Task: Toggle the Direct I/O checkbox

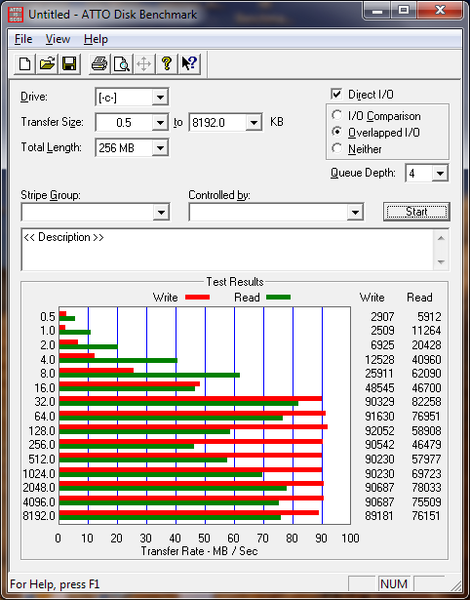Action: click(x=336, y=94)
